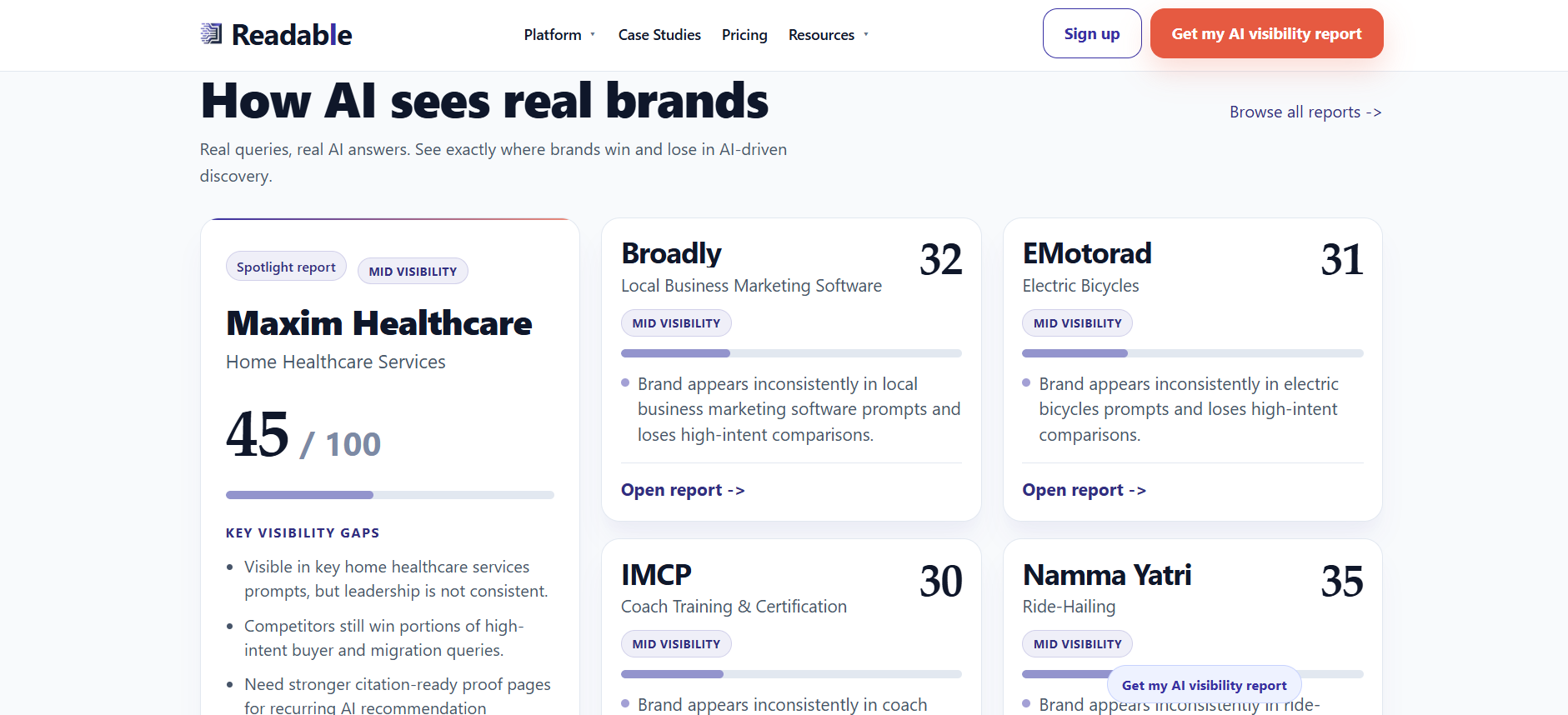The width and height of the screenshot is (1568, 715).
Task: Click the Broadly MID VISIBILITY badge
Action: (676, 323)
